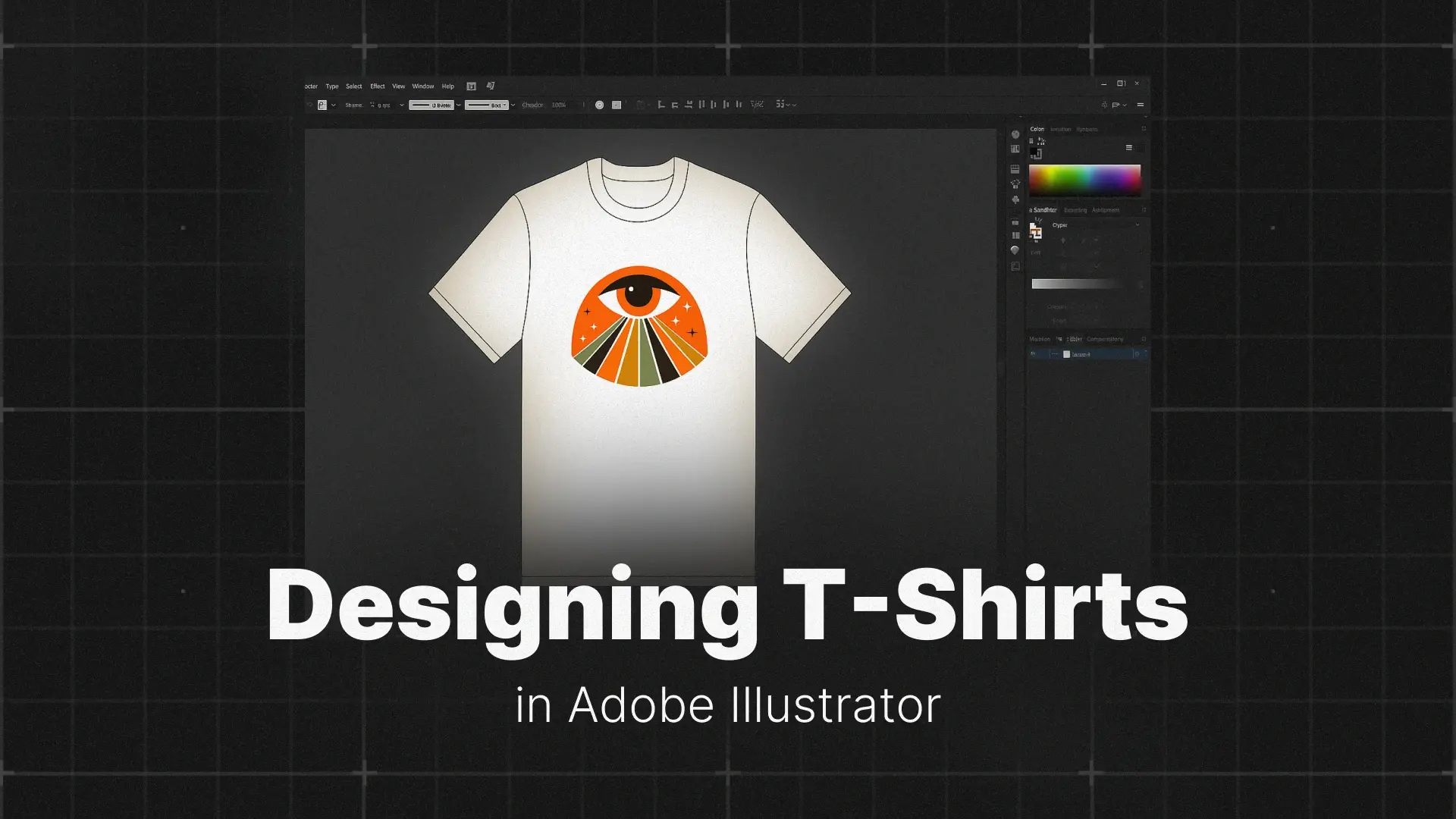
Task: Click the square opacity swatch icon in control bar
Action: pyautogui.click(x=617, y=105)
